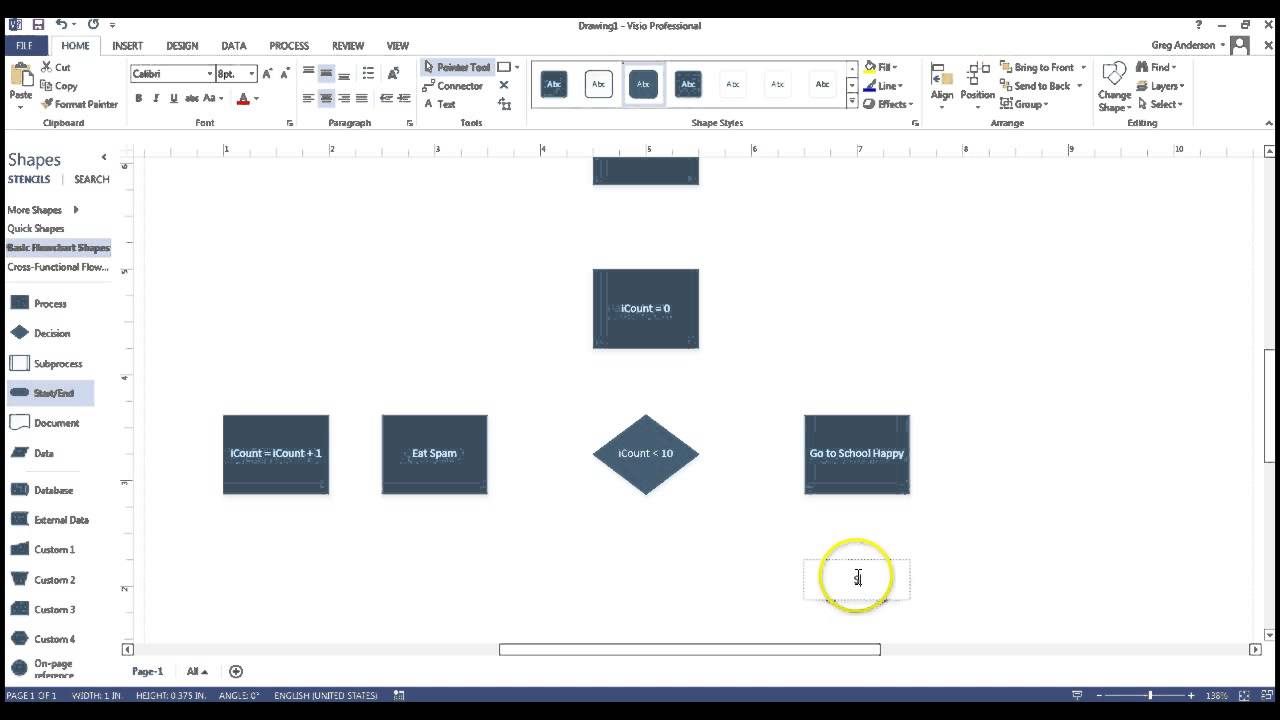Click the text block tool icon
1280x720 pixels.
click(504, 104)
